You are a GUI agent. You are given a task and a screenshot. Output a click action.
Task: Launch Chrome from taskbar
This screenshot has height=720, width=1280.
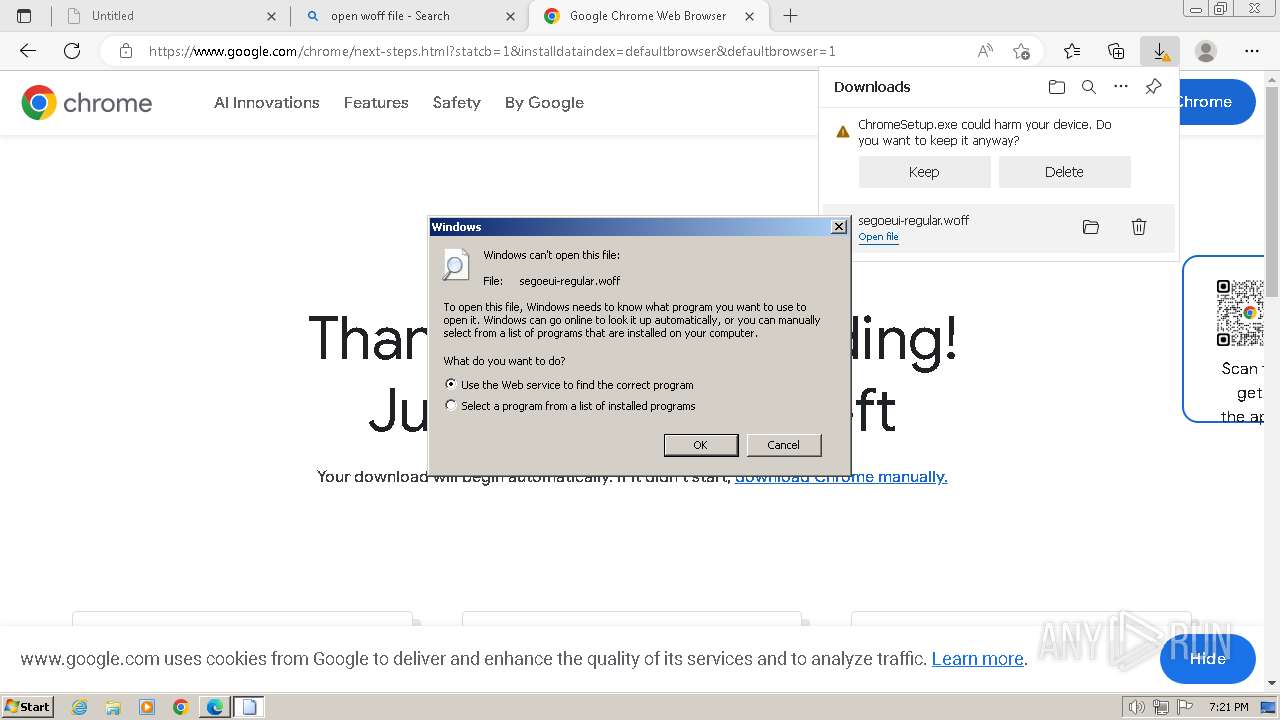click(181, 707)
